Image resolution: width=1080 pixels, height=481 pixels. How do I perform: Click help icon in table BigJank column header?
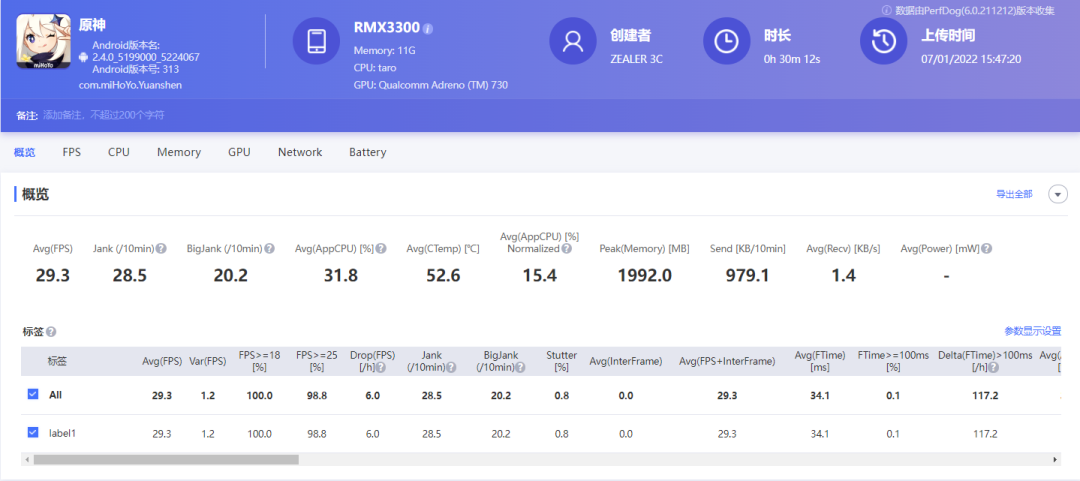pyautogui.click(x=520, y=368)
